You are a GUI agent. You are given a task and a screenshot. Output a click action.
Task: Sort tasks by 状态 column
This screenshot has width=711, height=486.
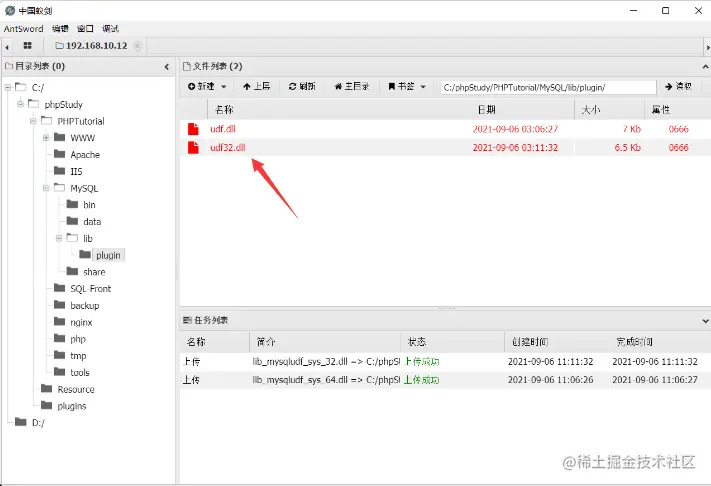point(417,342)
